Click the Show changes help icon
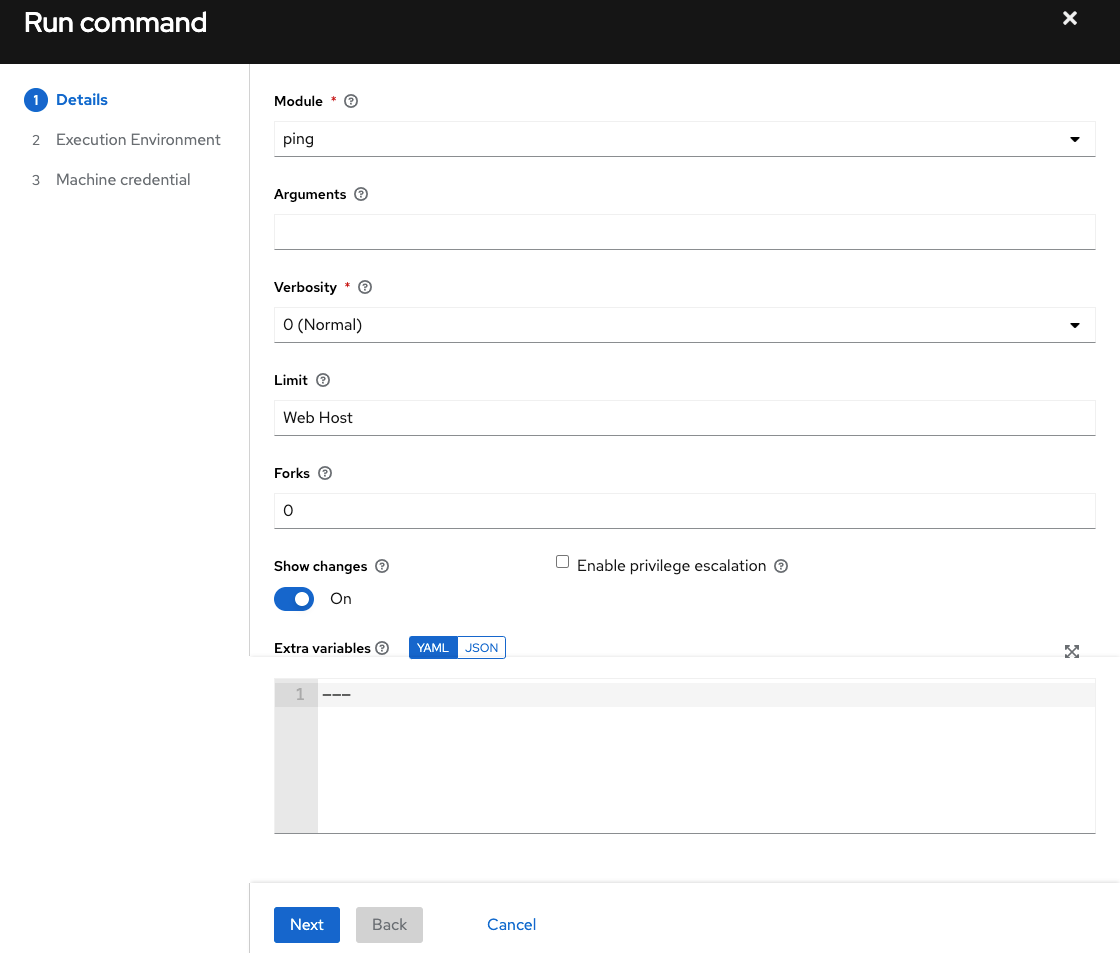Viewport: 1120px width, 953px height. click(x=381, y=566)
